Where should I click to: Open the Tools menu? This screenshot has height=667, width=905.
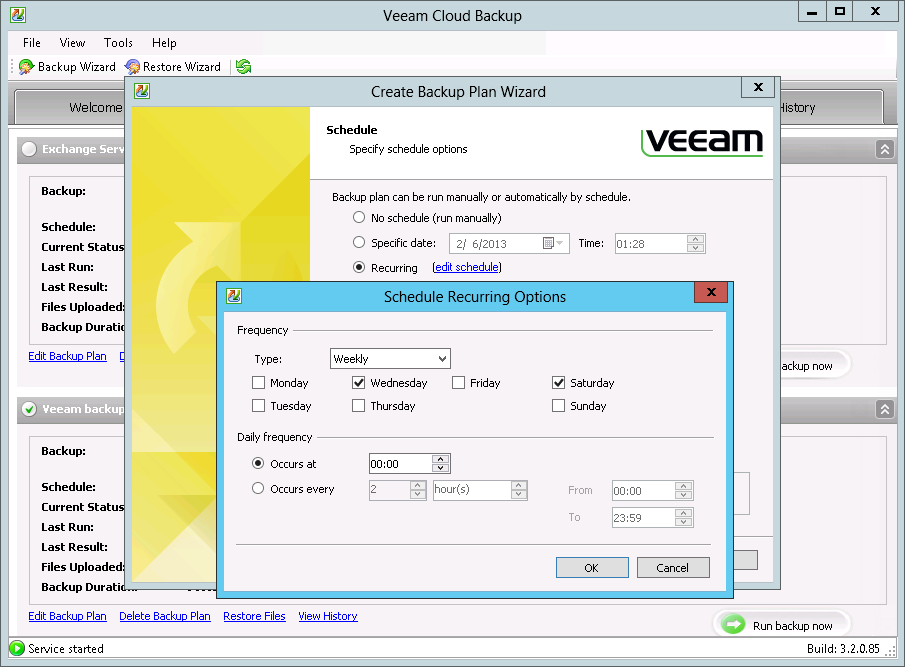pyautogui.click(x=118, y=43)
